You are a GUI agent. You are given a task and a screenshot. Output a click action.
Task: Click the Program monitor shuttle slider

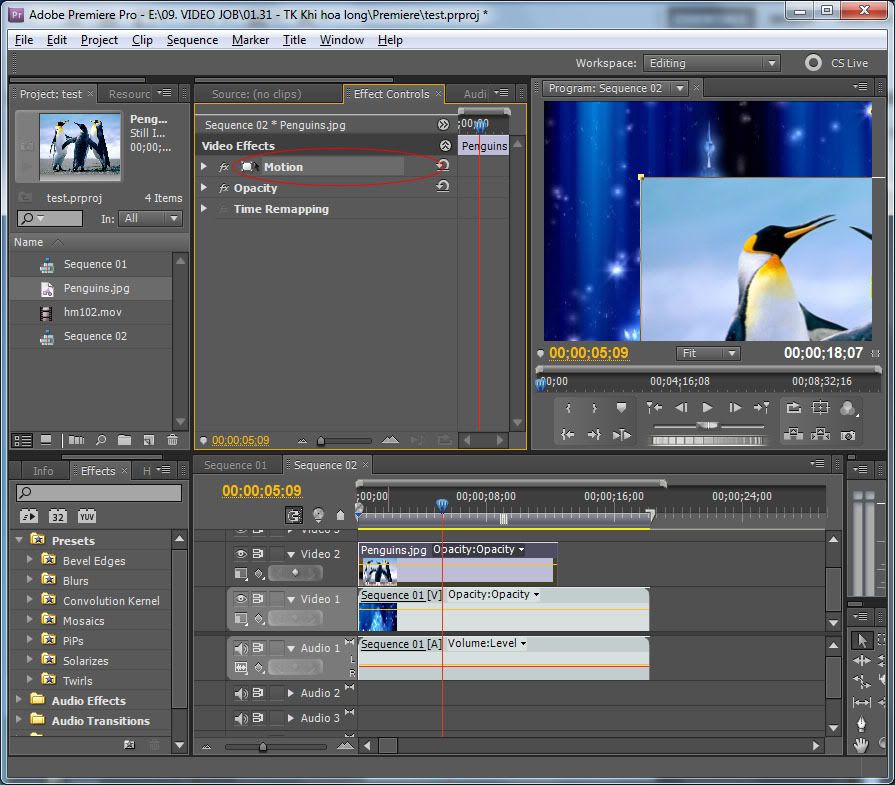708,425
